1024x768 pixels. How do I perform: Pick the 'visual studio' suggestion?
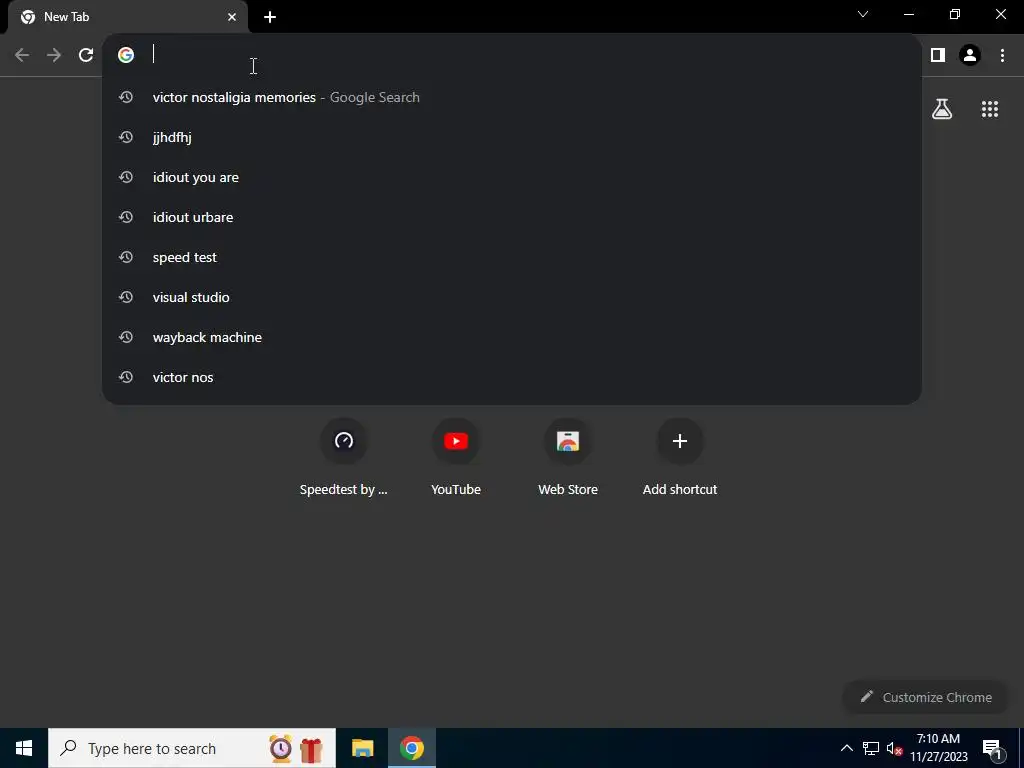click(x=512, y=297)
